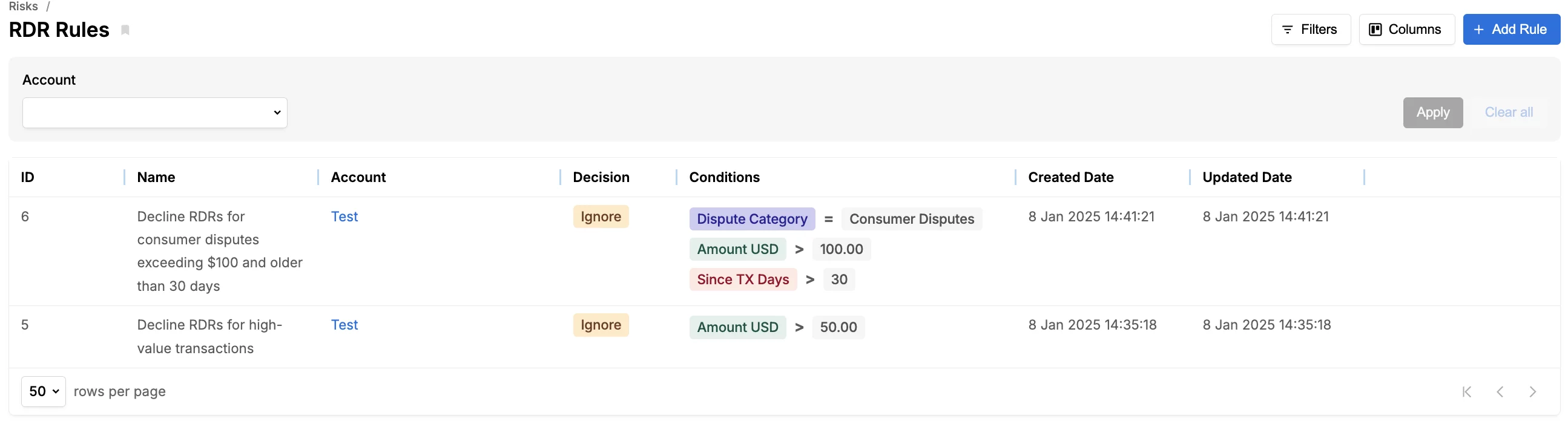Open the Test account for rule 5
Viewport: 1568px width, 433px height.
point(344,325)
